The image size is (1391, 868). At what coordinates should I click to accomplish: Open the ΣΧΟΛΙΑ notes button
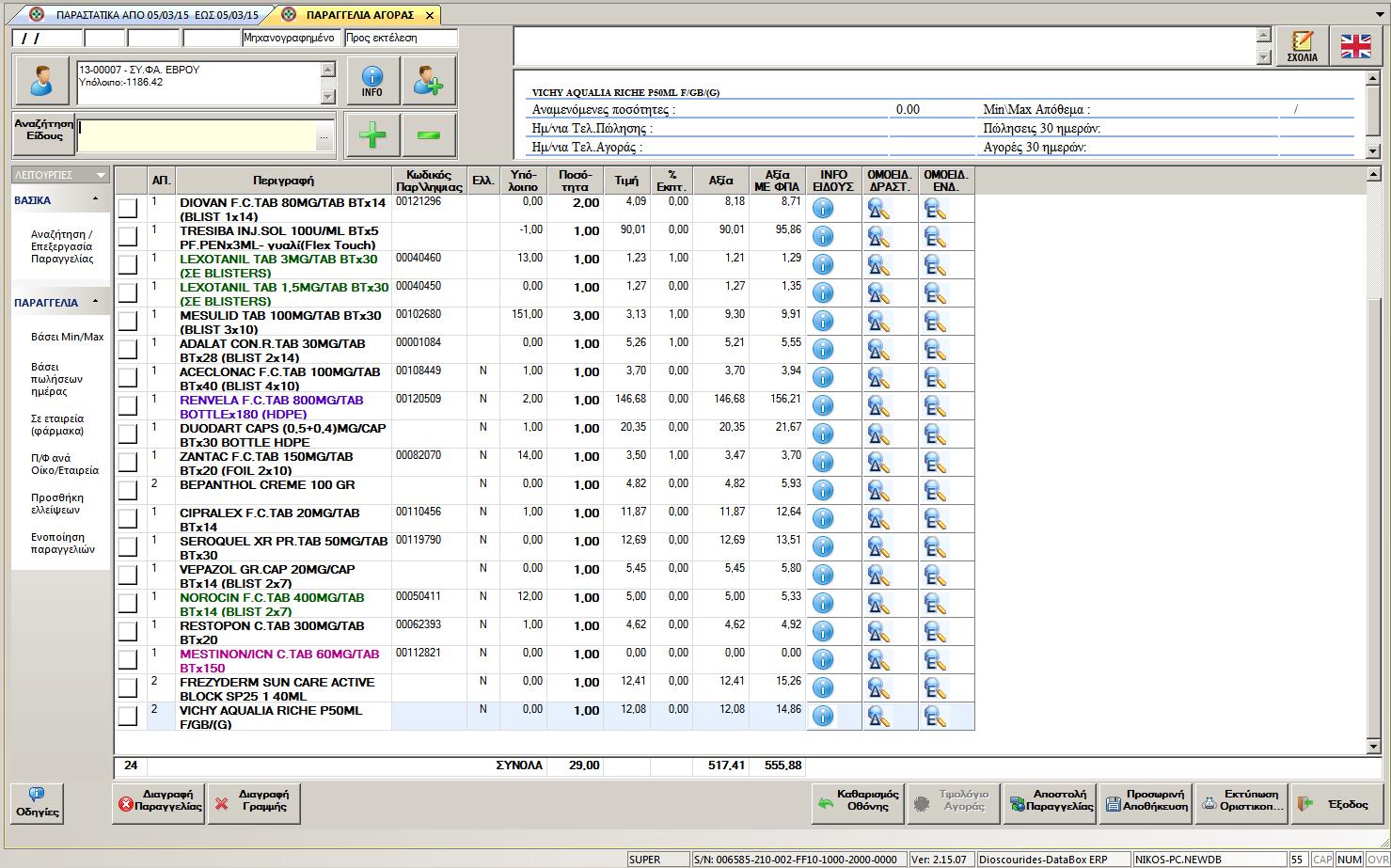coord(1303,46)
